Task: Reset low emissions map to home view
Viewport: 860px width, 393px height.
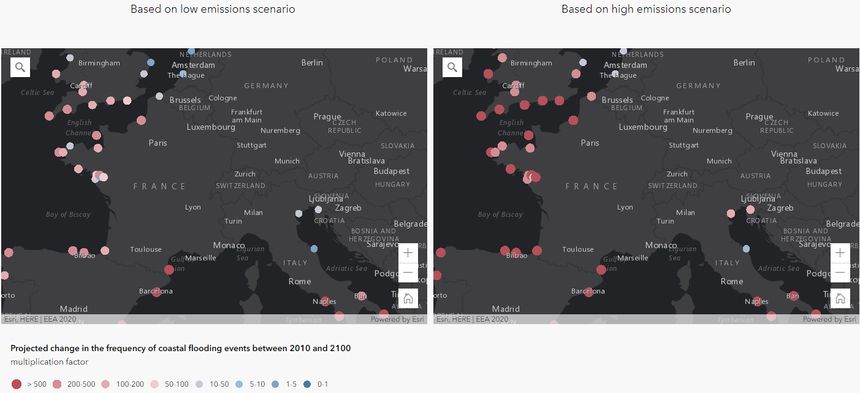Action: coord(408,298)
